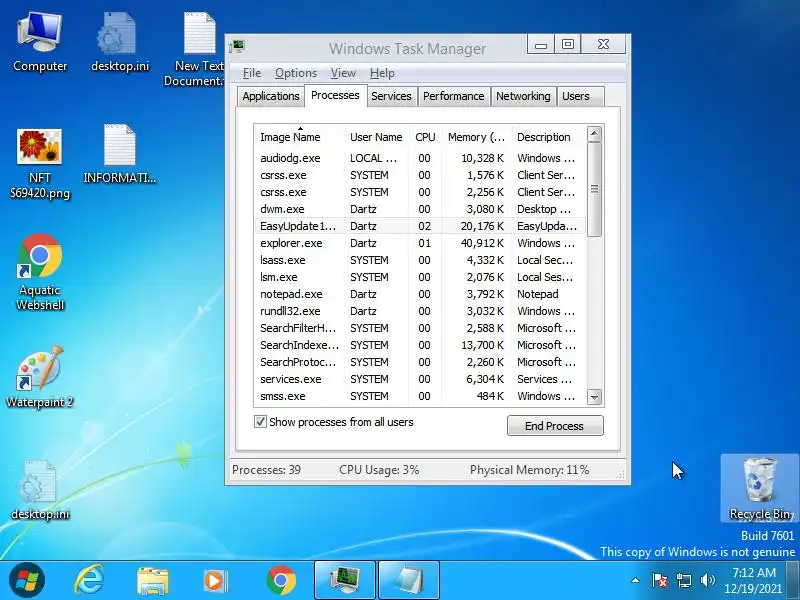800x600 pixels.
Task: Select the INFORMATI... text file icon
Action: [119, 153]
